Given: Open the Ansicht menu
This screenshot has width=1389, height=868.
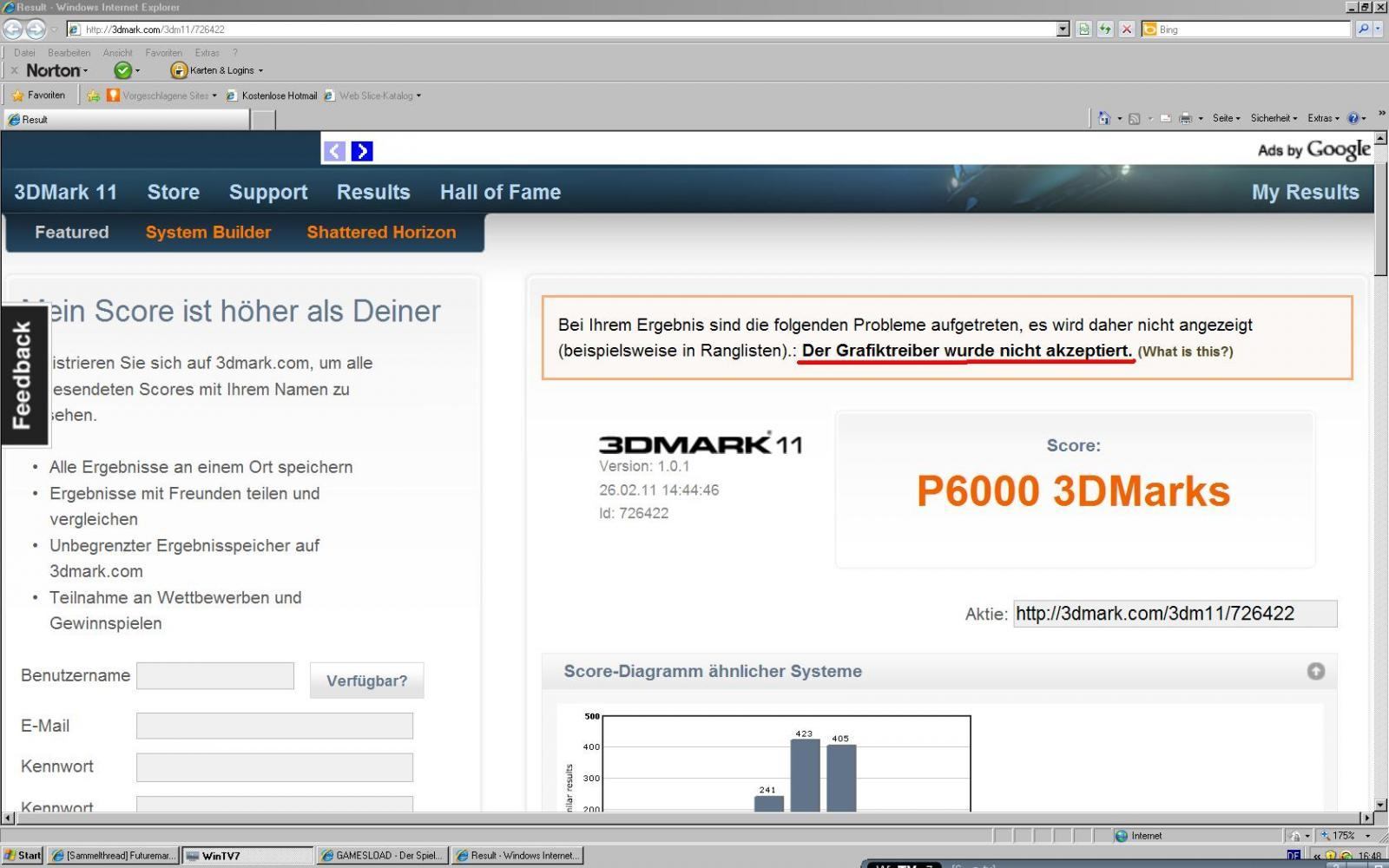Looking at the screenshot, I should (x=117, y=53).
